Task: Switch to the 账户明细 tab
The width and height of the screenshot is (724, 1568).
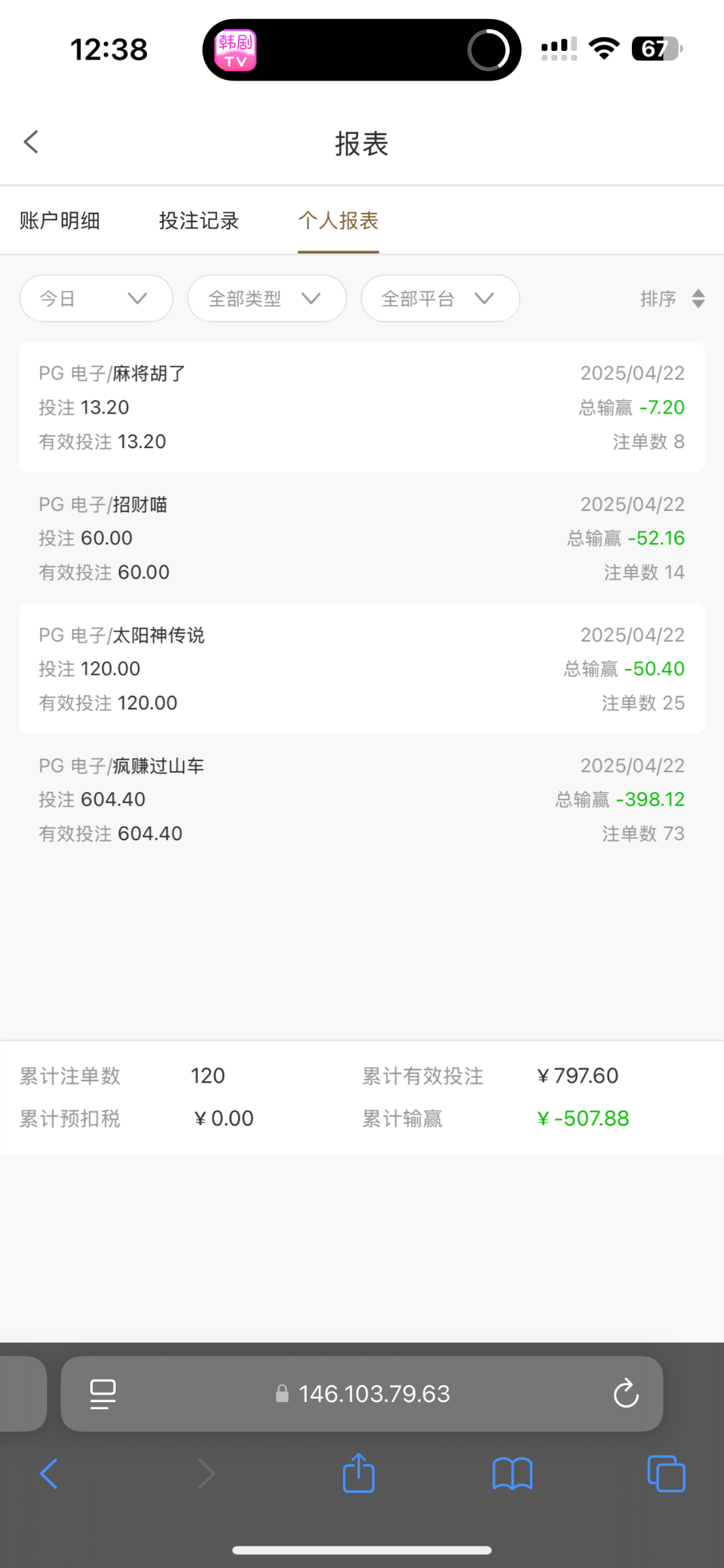Action: [59, 221]
